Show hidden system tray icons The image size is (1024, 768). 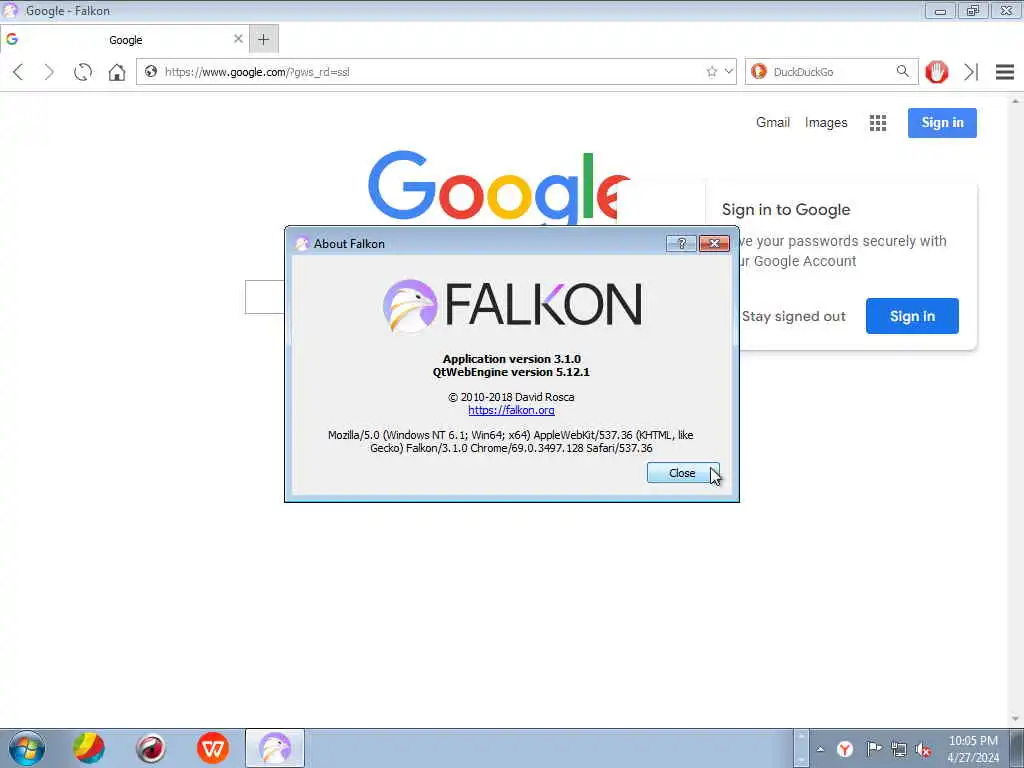[x=820, y=749]
